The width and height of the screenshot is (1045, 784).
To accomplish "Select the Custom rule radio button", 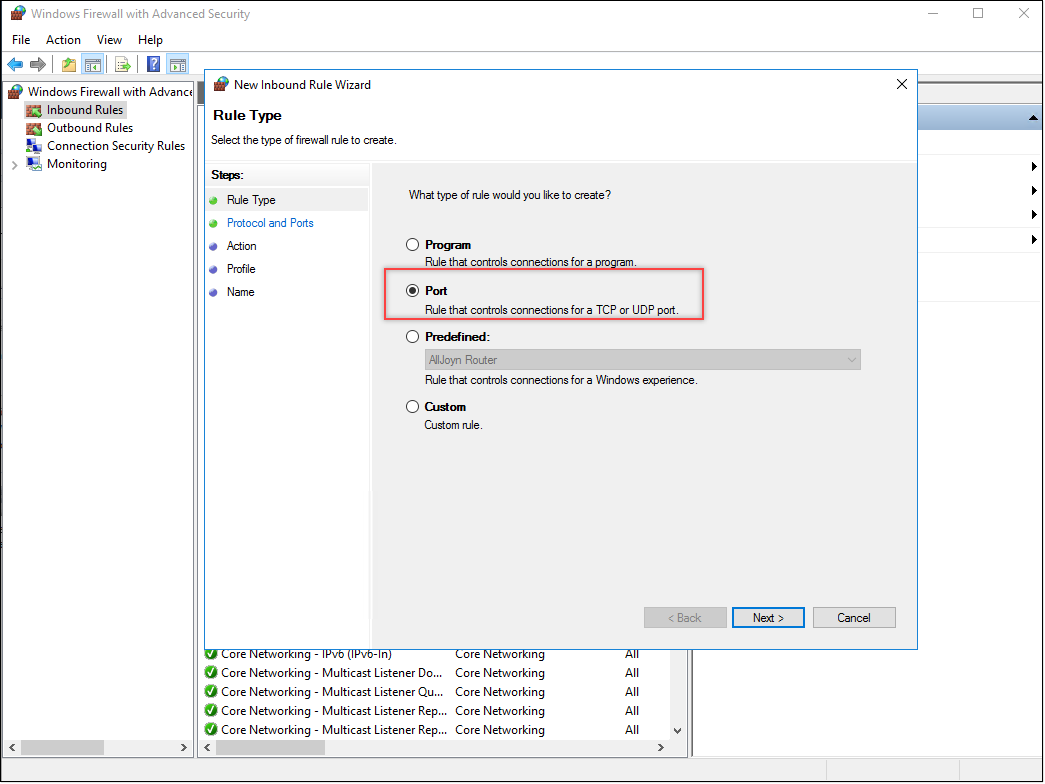I will [412, 407].
